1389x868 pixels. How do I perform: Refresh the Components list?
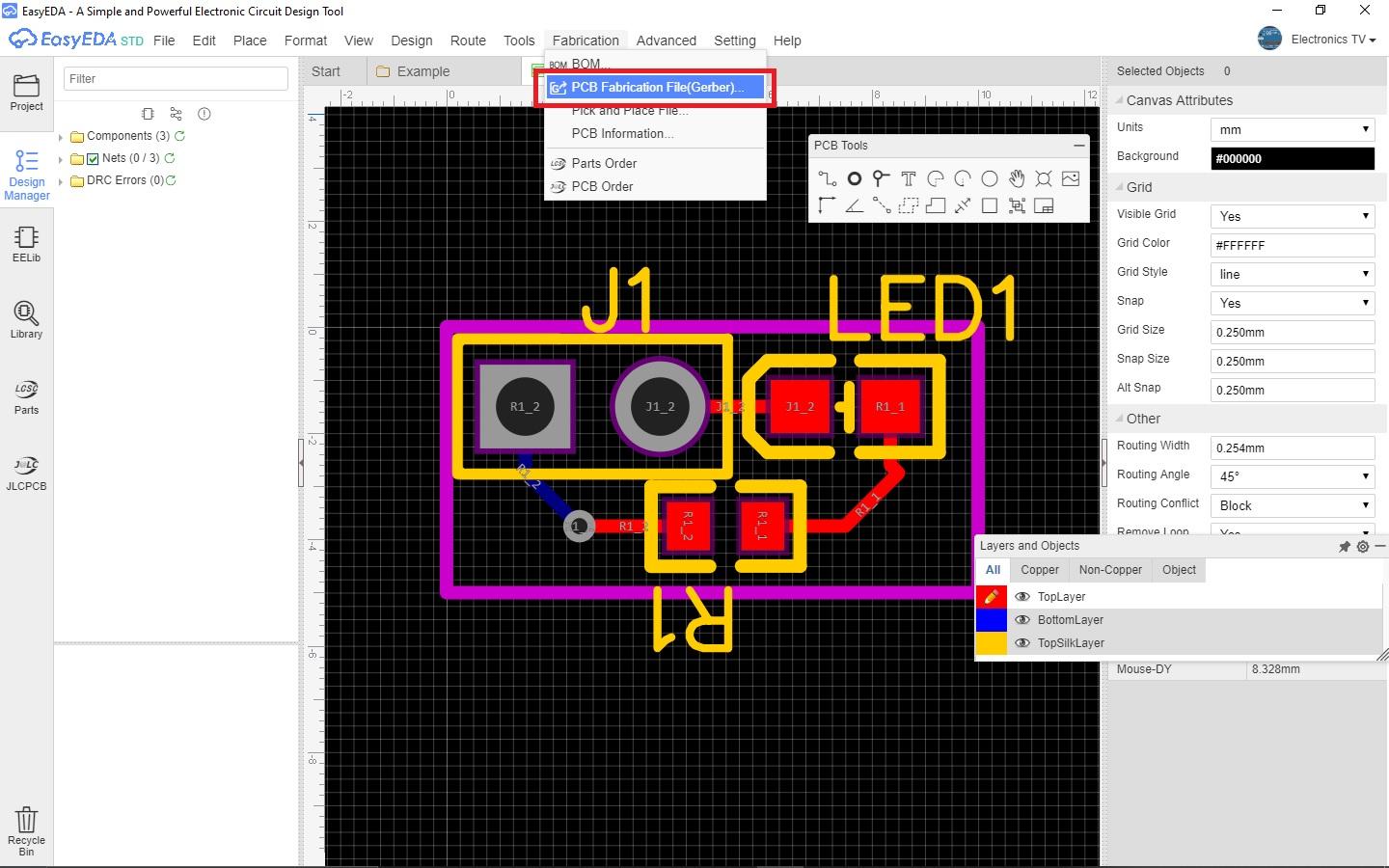coord(179,136)
